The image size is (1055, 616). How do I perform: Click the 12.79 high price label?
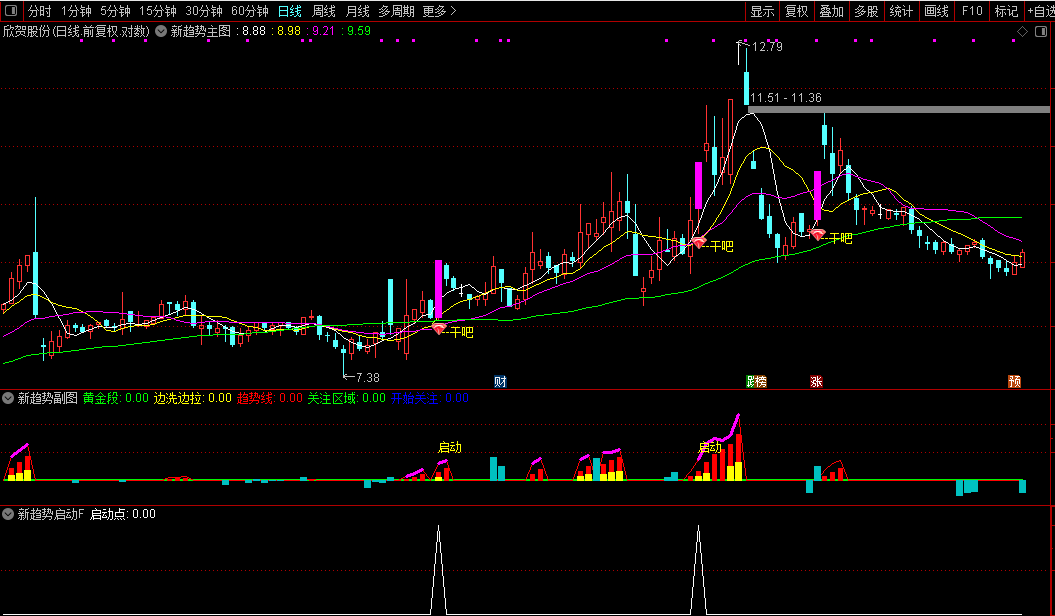click(767, 47)
